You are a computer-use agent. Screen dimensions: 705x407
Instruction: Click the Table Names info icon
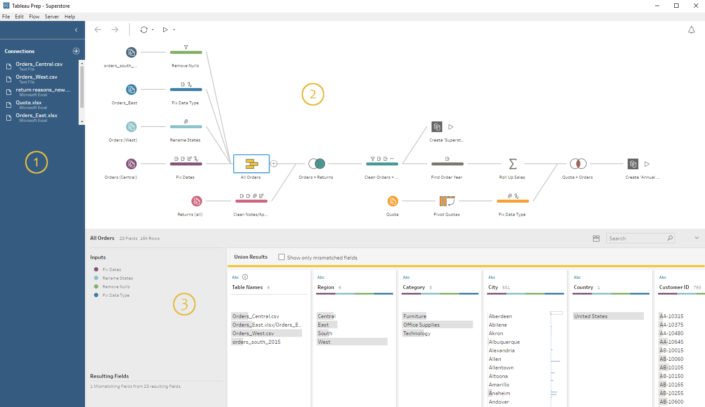[245, 277]
